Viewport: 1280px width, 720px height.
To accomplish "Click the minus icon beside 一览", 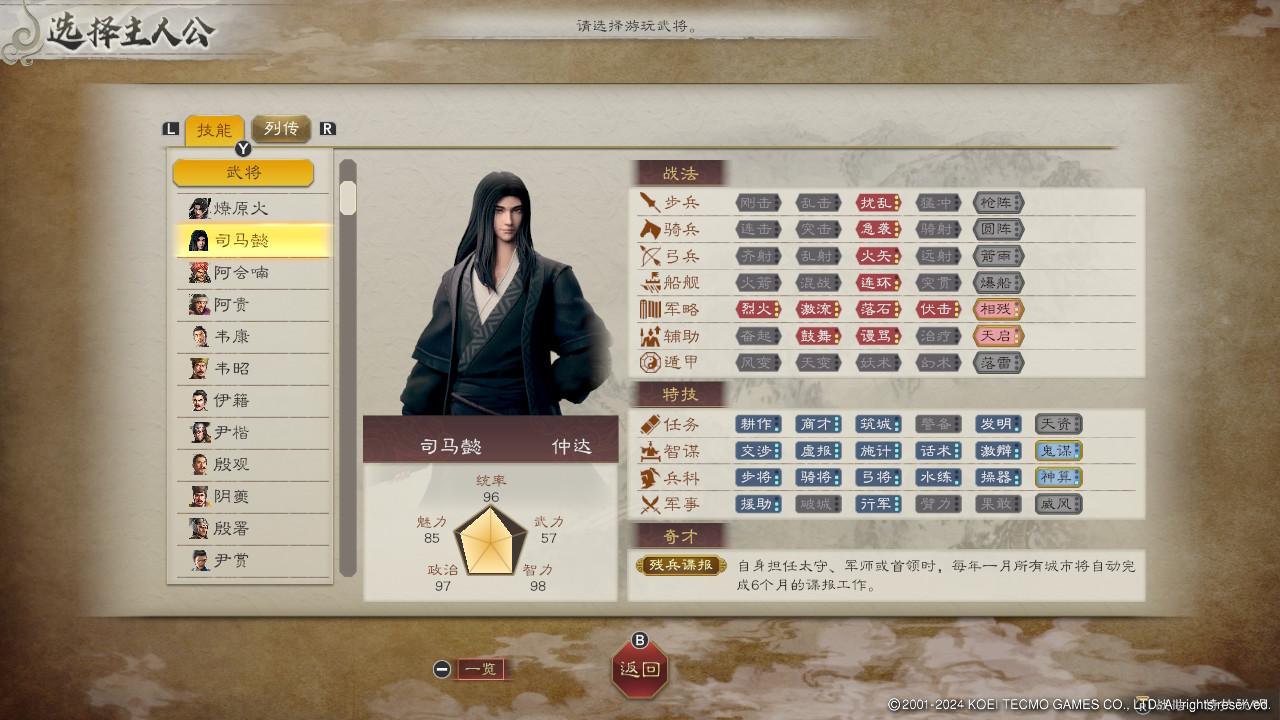I will pyautogui.click(x=442, y=669).
